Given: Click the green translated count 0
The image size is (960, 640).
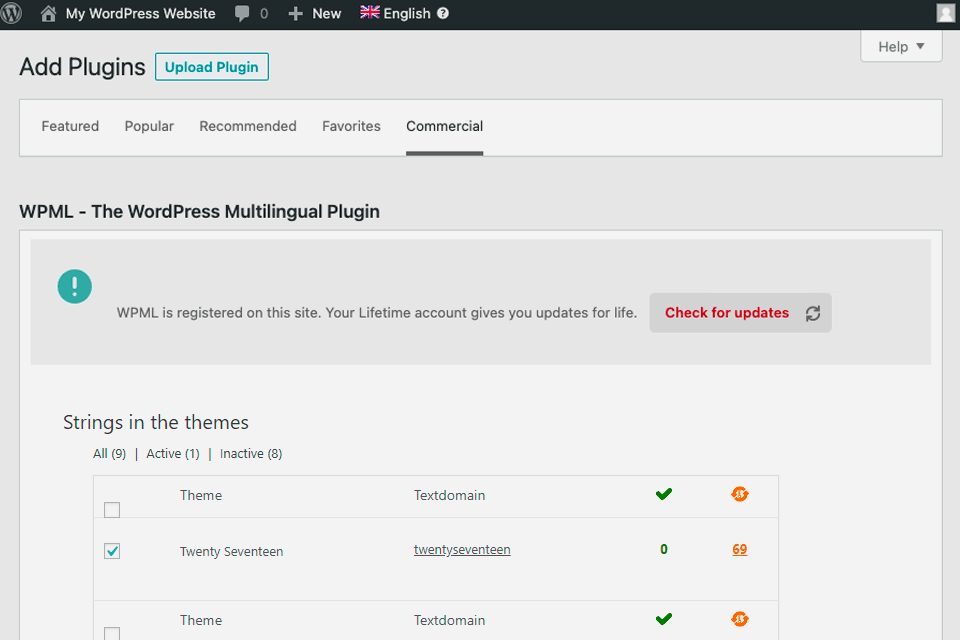Looking at the screenshot, I should pos(664,549).
